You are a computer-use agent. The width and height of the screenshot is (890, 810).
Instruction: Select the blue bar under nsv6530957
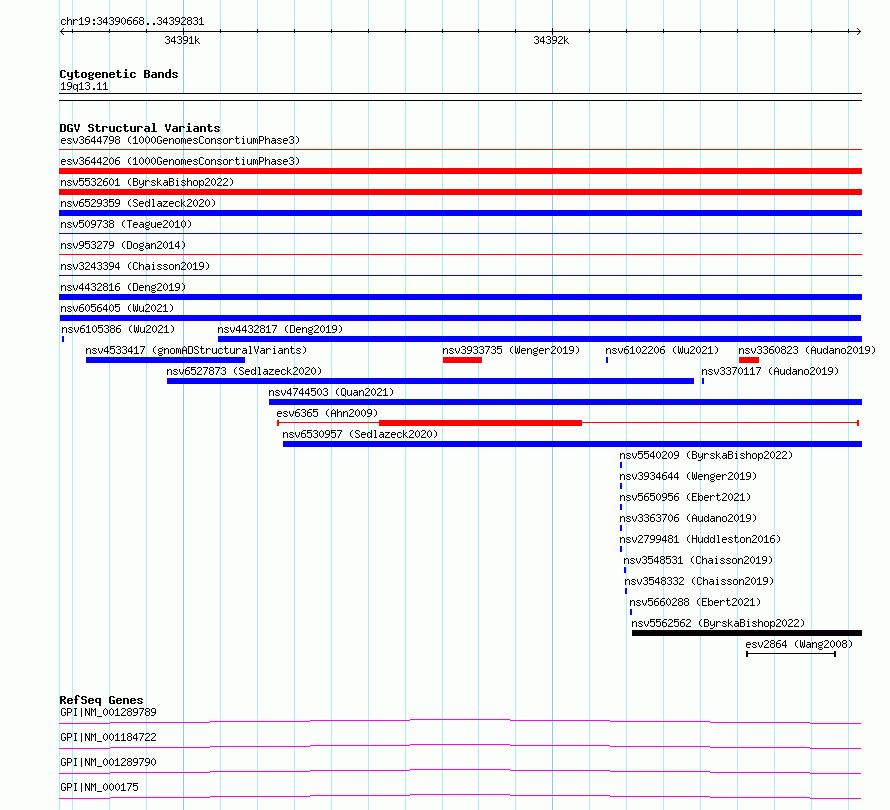coord(573,444)
